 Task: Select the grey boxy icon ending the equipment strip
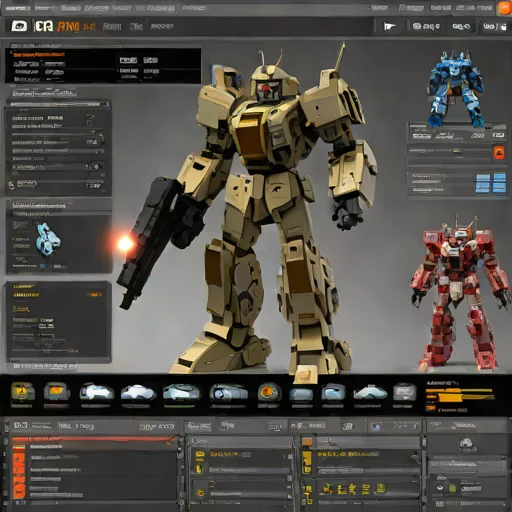coord(404,392)
